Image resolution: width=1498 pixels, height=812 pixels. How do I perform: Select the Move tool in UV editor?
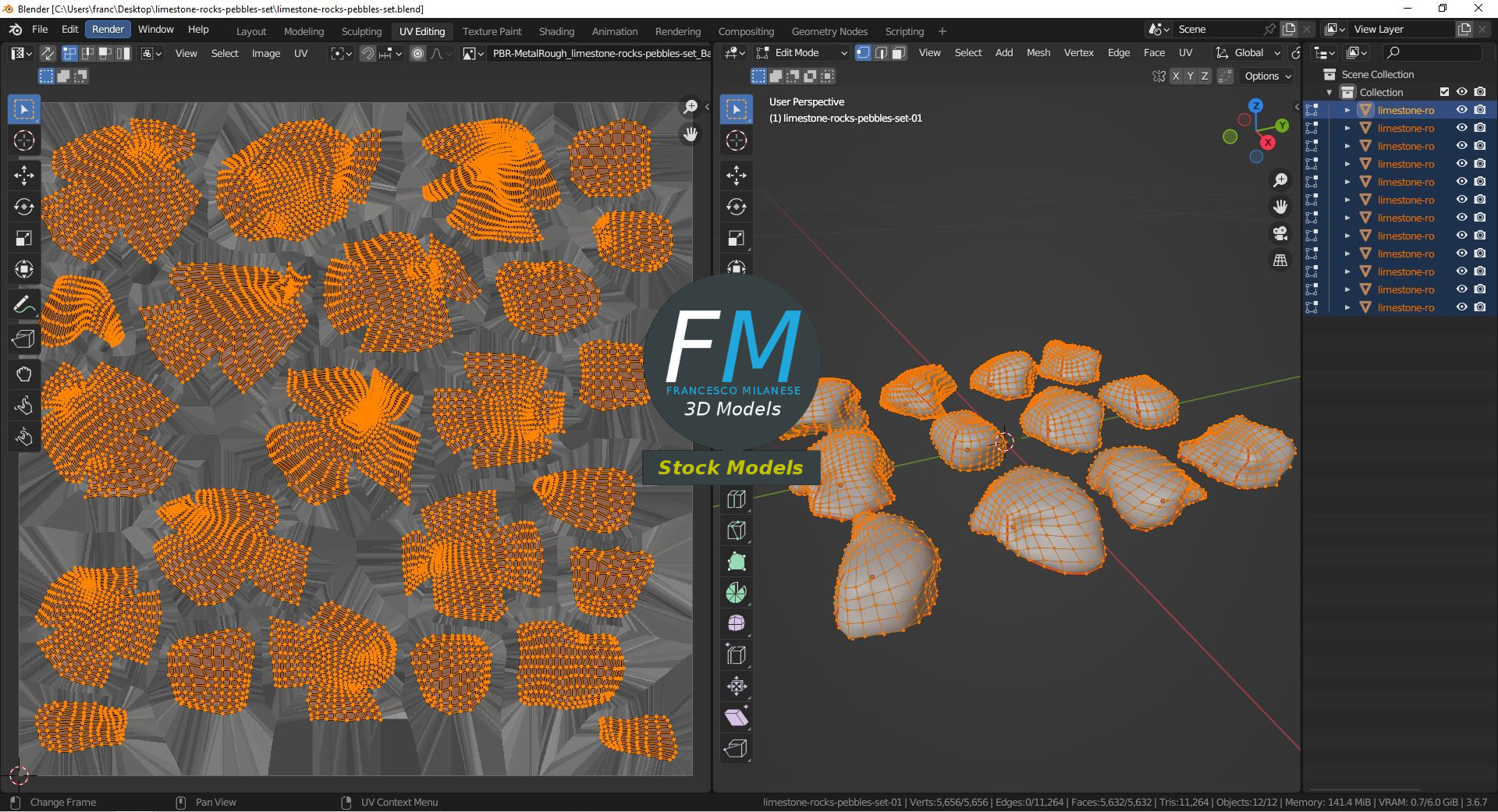(24, 176)
